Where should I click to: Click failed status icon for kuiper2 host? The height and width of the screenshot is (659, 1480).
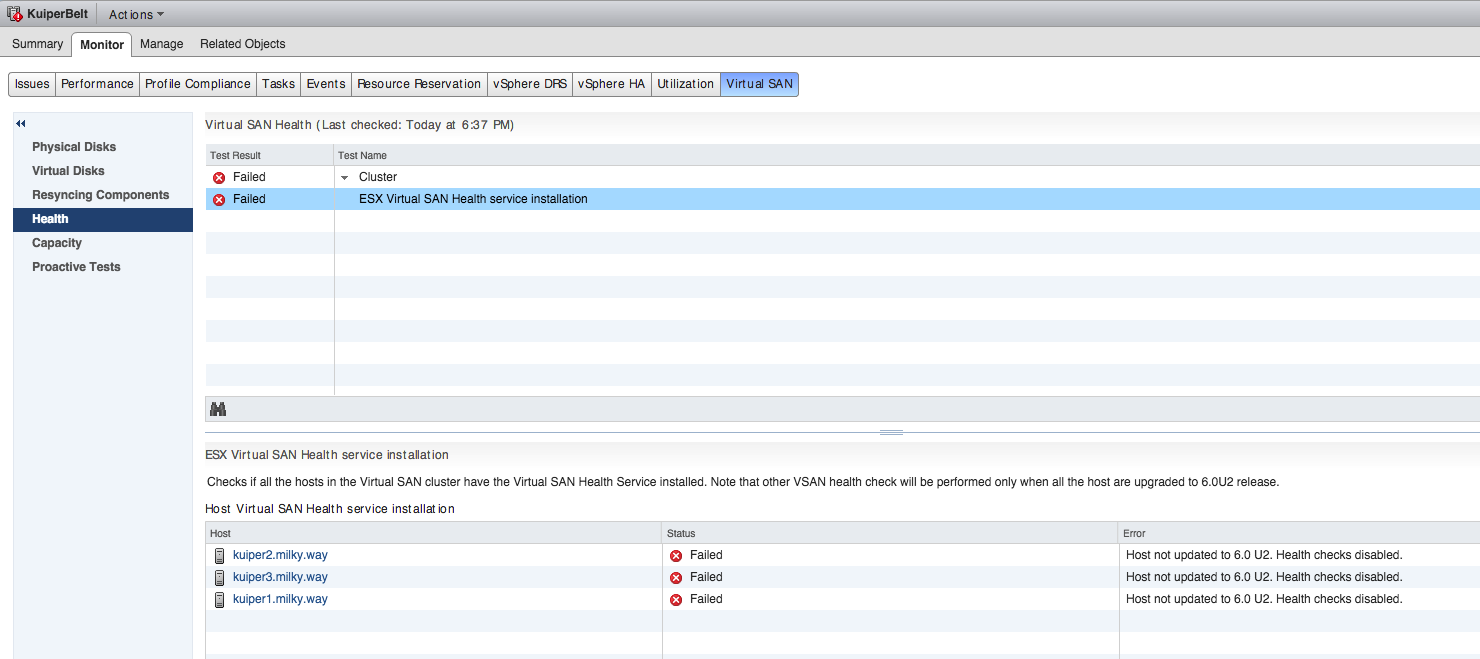click(x=676, y=556)
